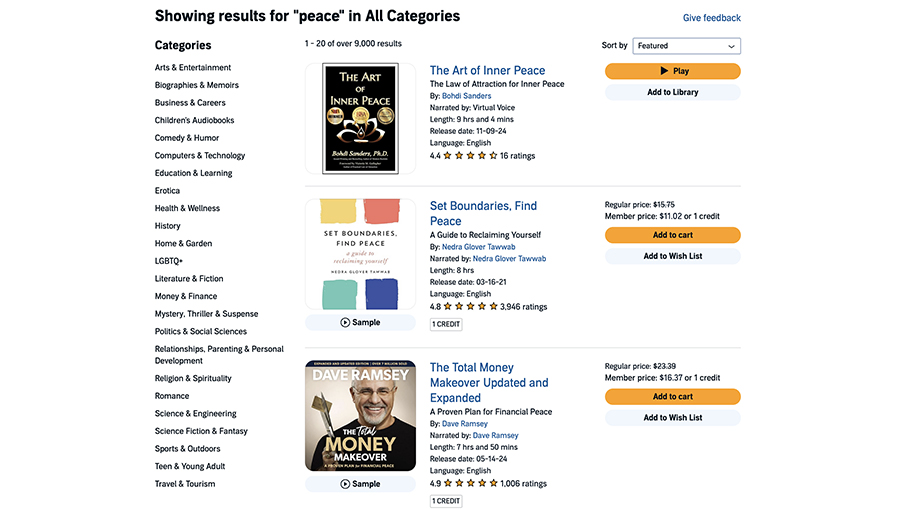This screenshot has height=509, width=900.
Task: Add The Art of Inner Peace to Library
Action: click(x=672, y=92)
